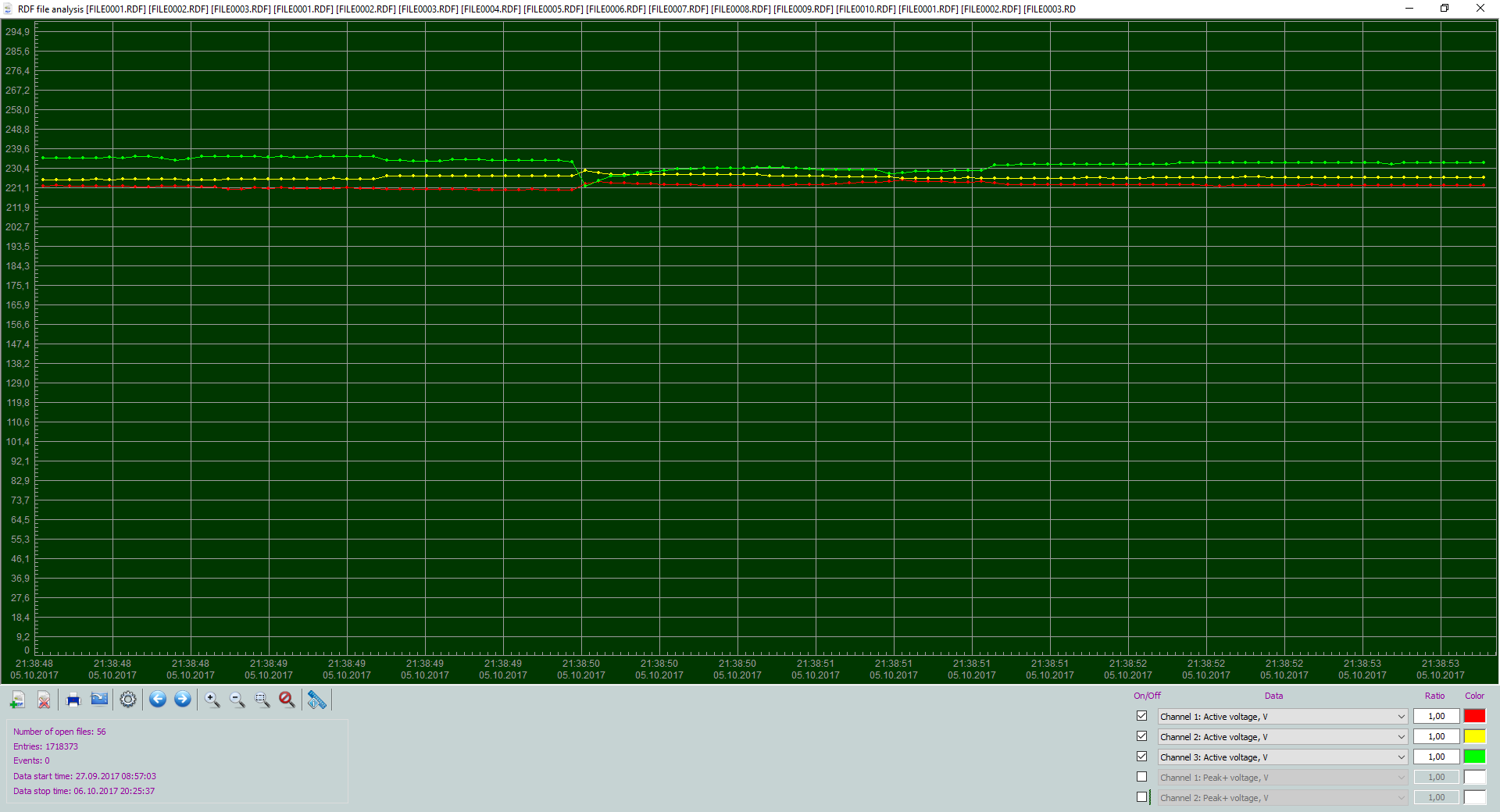The width and height of the screenshot is (1500, 812).
Task: Open Channel 1: Peak+ voltage dropdown
Action: [1283, 778]
